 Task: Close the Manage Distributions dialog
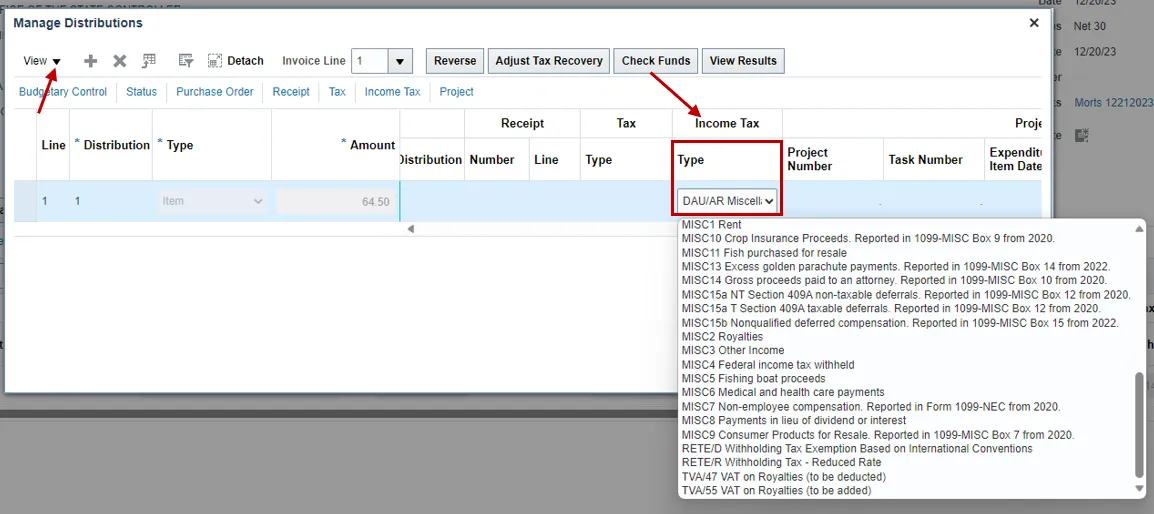tap(1034, 23)
